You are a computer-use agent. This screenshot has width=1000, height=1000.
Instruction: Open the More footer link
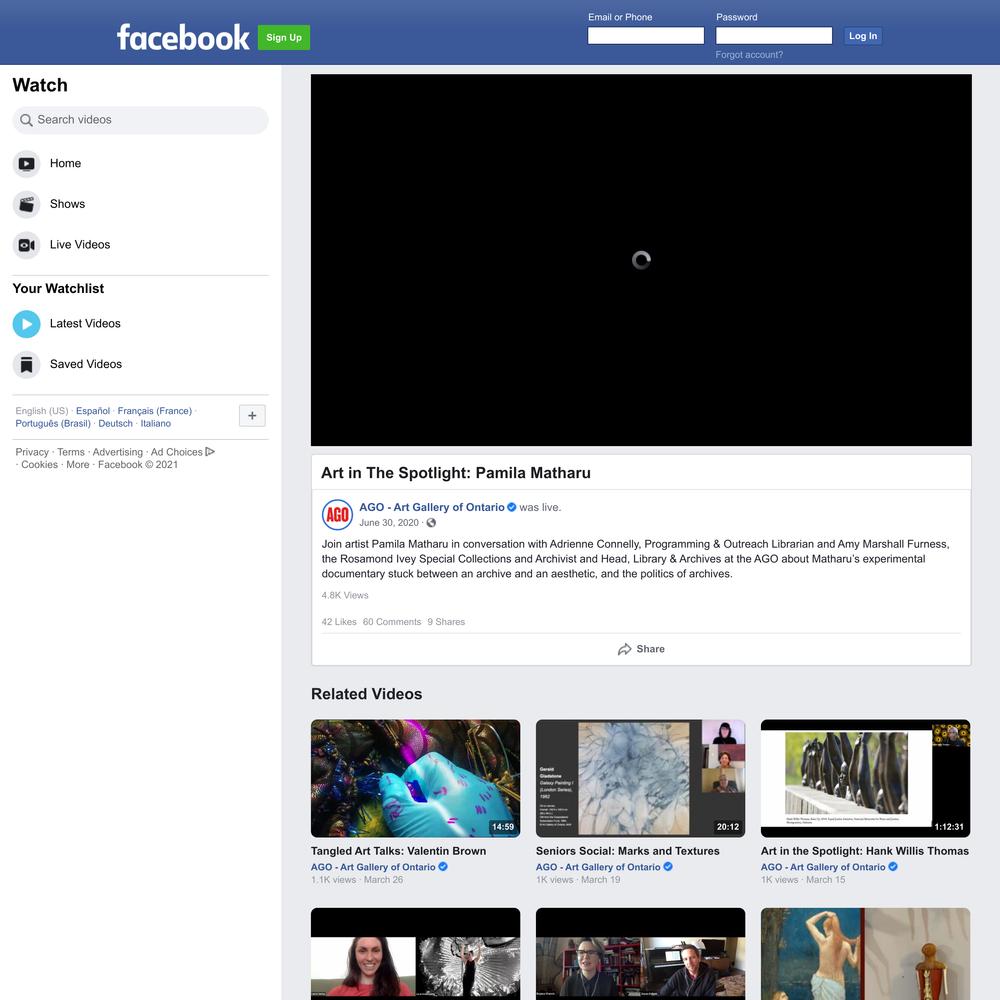[78, 465]
